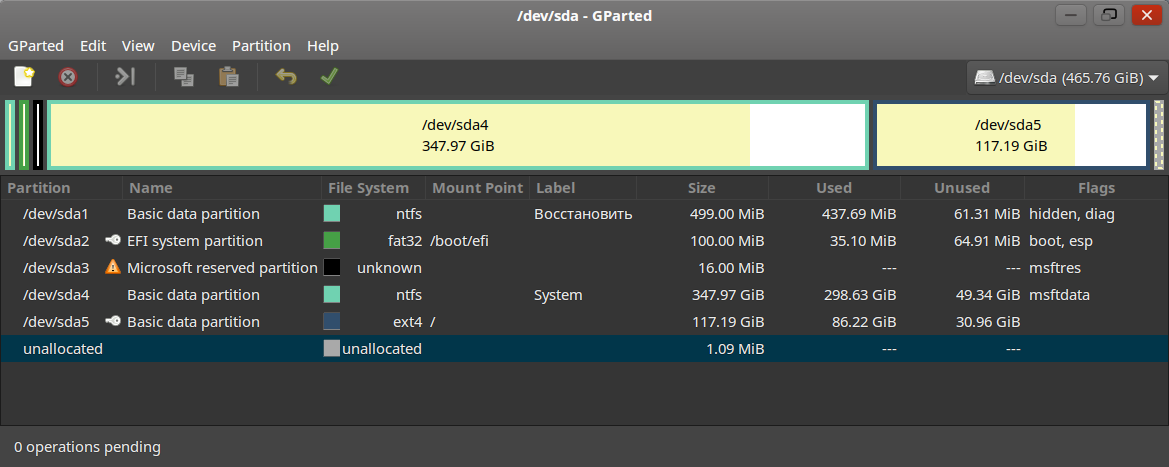
Task: Click the Copy partition toolbar icon
Action: point(183,77)
